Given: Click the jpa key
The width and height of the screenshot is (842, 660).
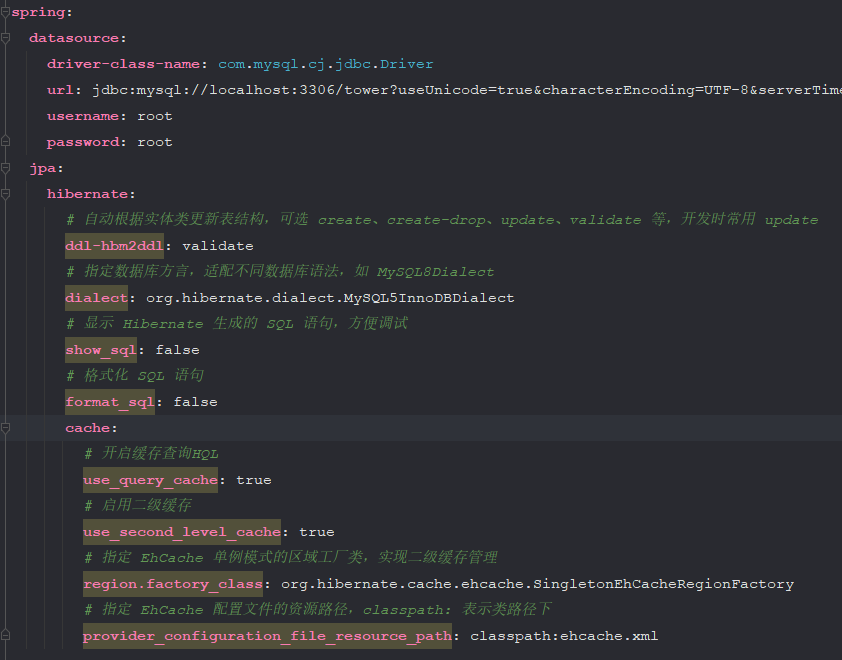Looking at the screenshot, I should point(42,168).
